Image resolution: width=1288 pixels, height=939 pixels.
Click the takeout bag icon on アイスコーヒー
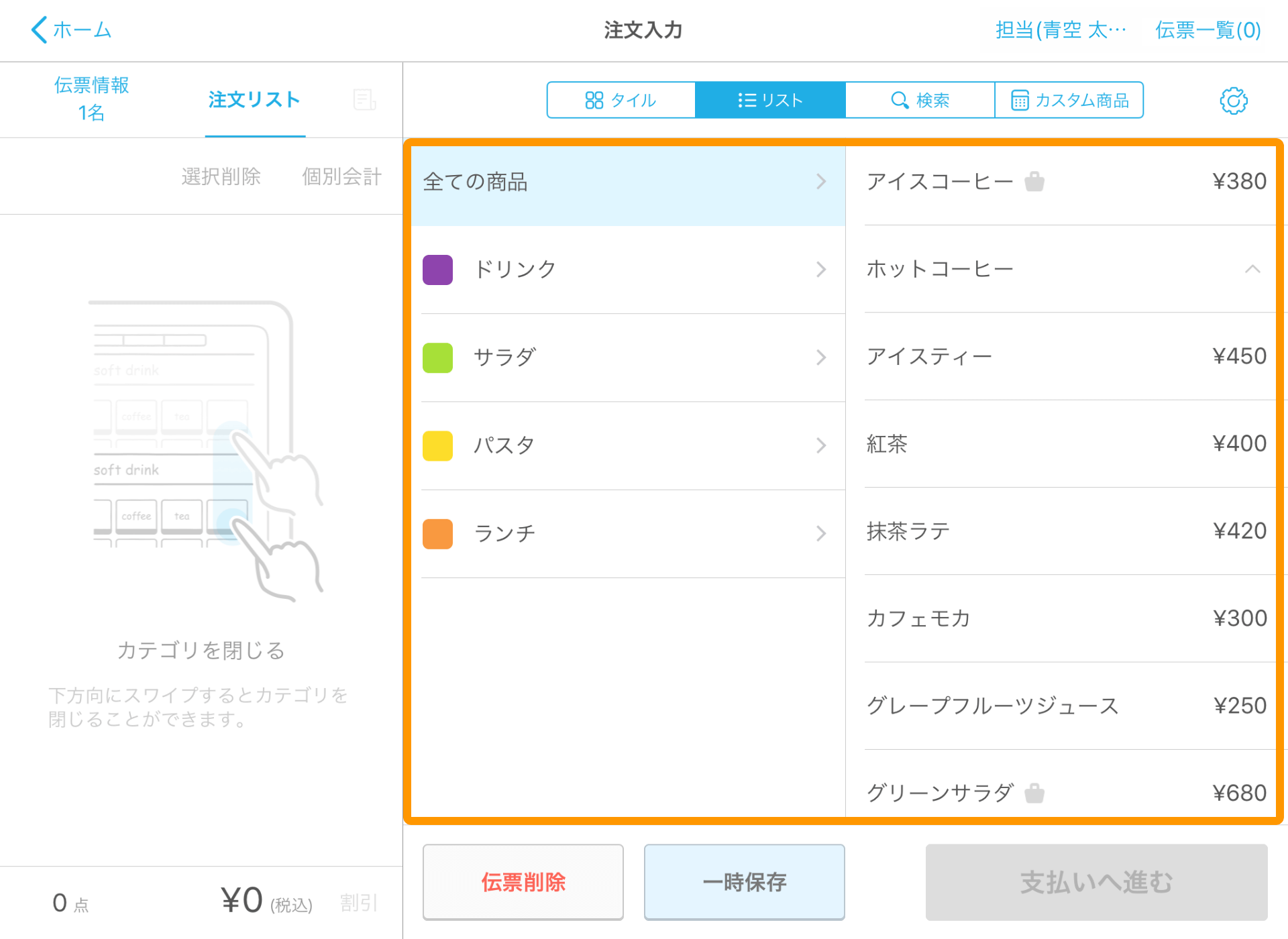(1034, 181)
